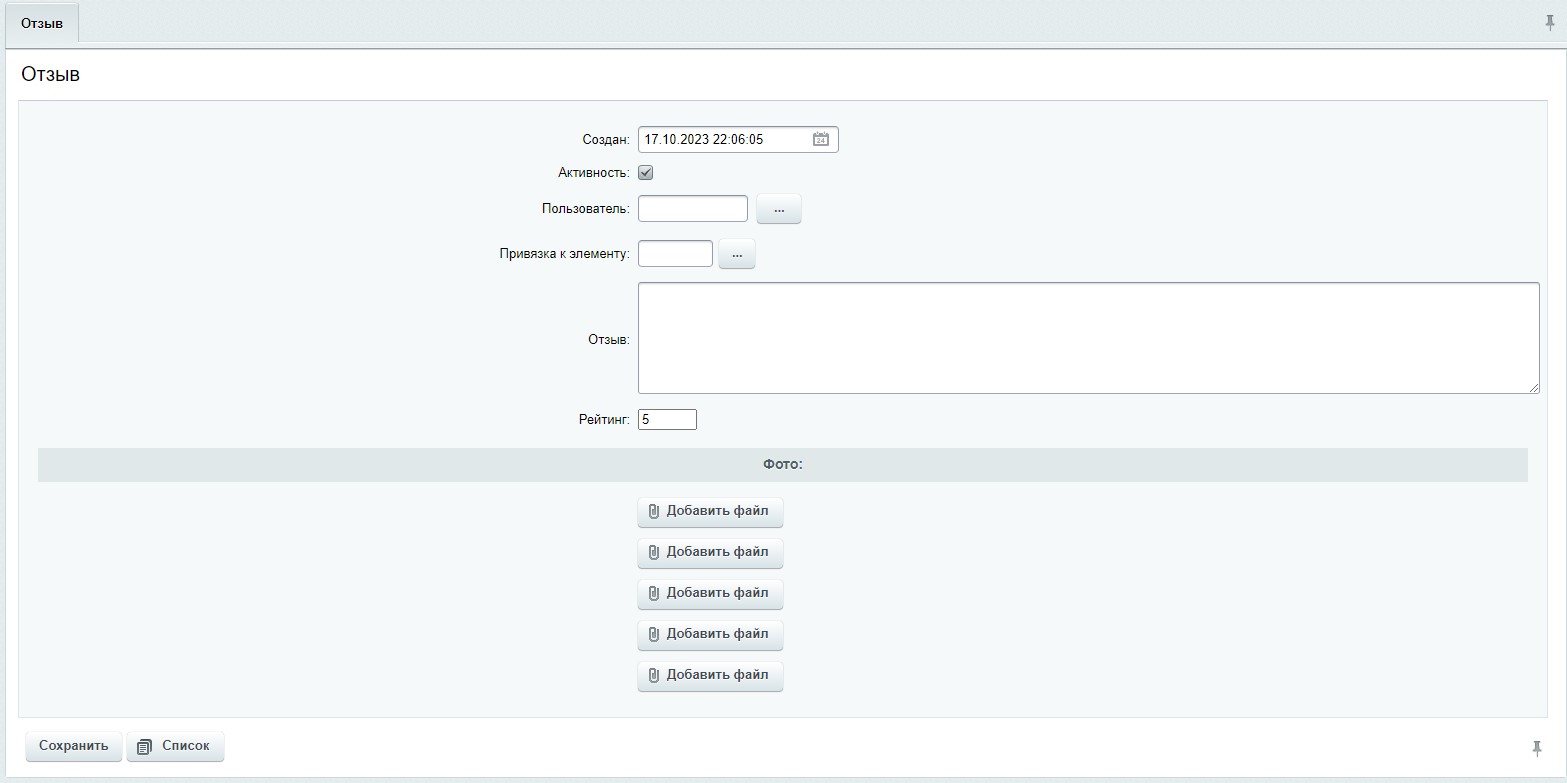Image resolution: width=1567 pixels, height=783 pixels.
Task: Click second Добавить файл button
Action: (710, 553)
